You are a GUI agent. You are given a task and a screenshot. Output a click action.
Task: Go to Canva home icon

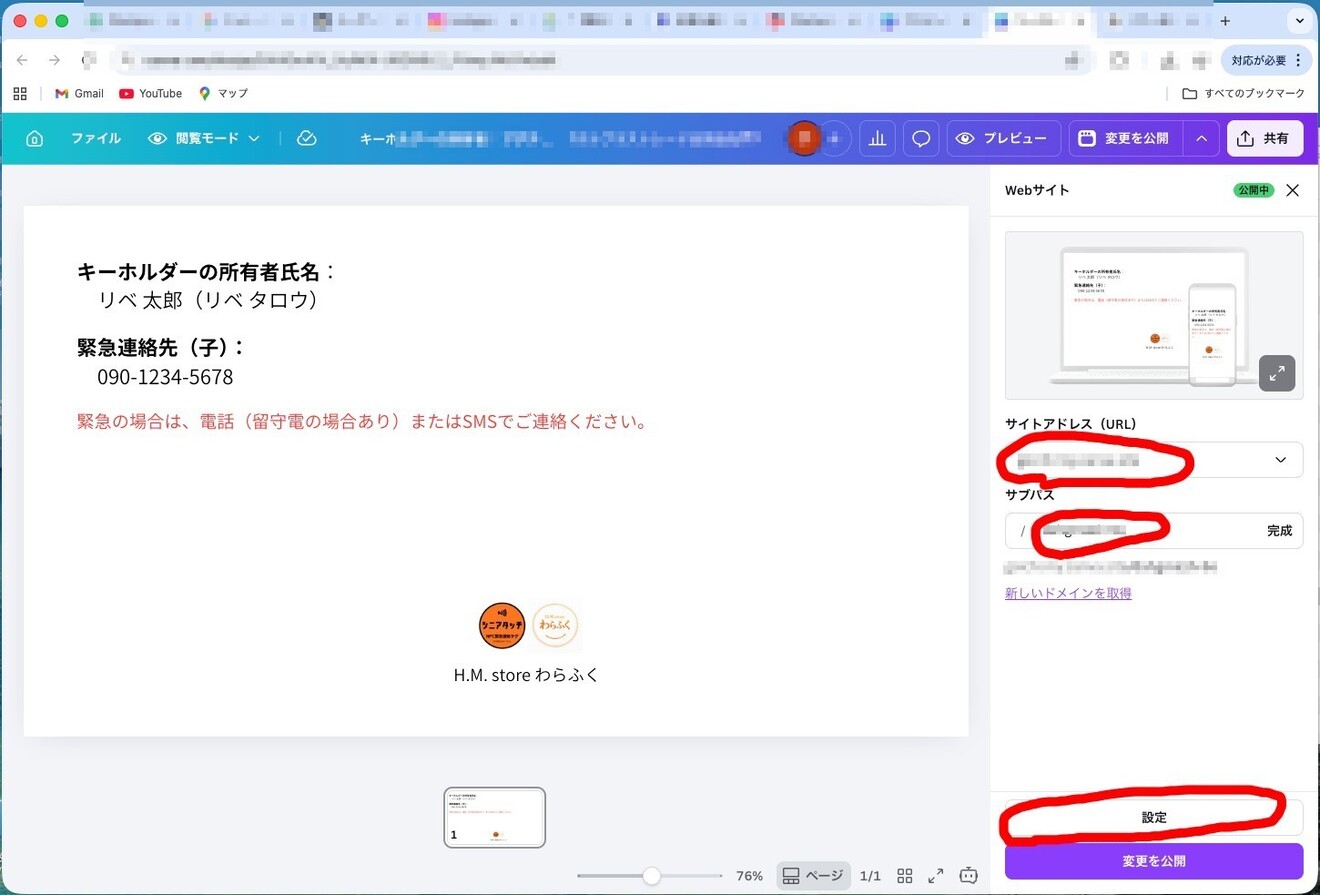click(34, 139)
